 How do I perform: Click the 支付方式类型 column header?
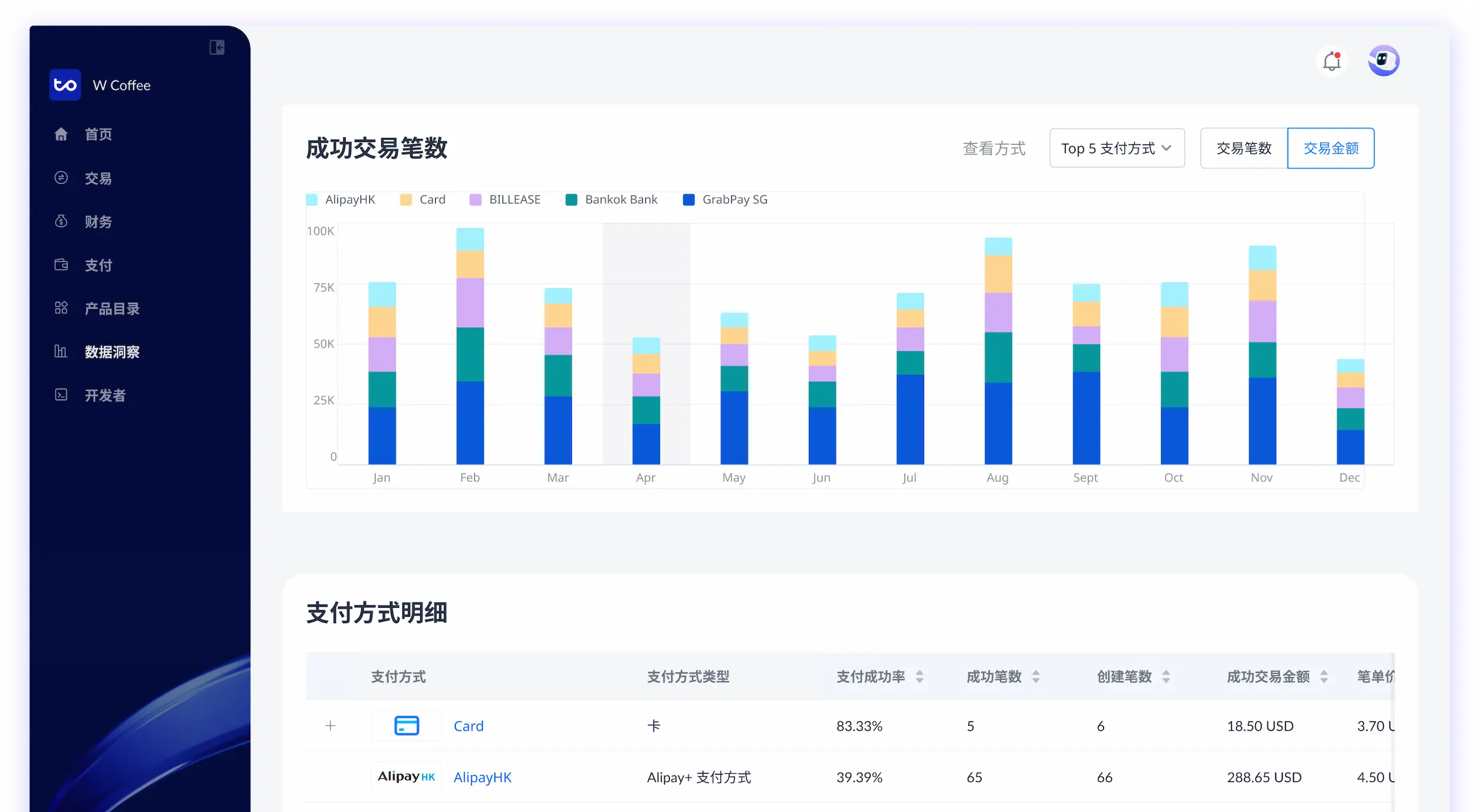point(688,676)
